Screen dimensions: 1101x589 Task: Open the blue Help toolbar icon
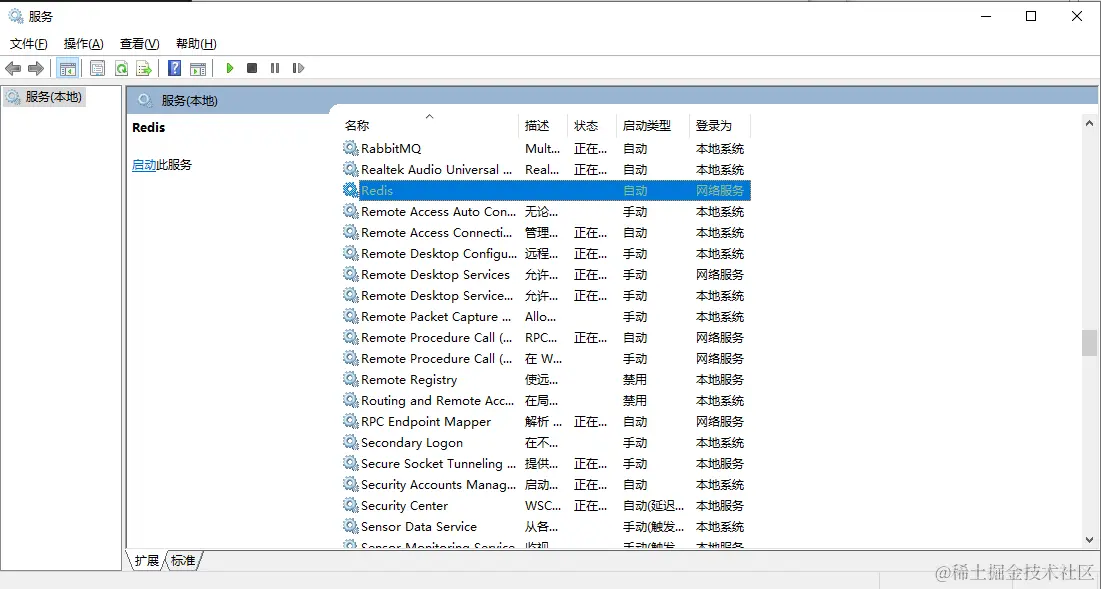coord(175,68)
